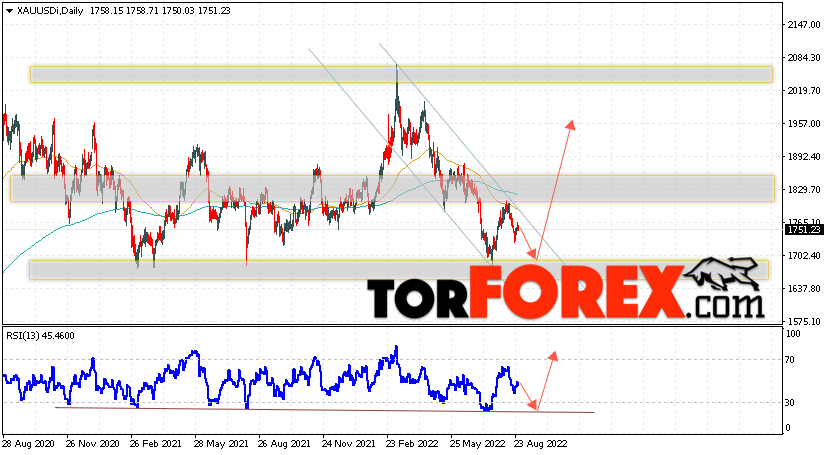Click the 28 May 2021 date label
The height and width of the screenshot is (455, 828).
(x=220, y=444)
